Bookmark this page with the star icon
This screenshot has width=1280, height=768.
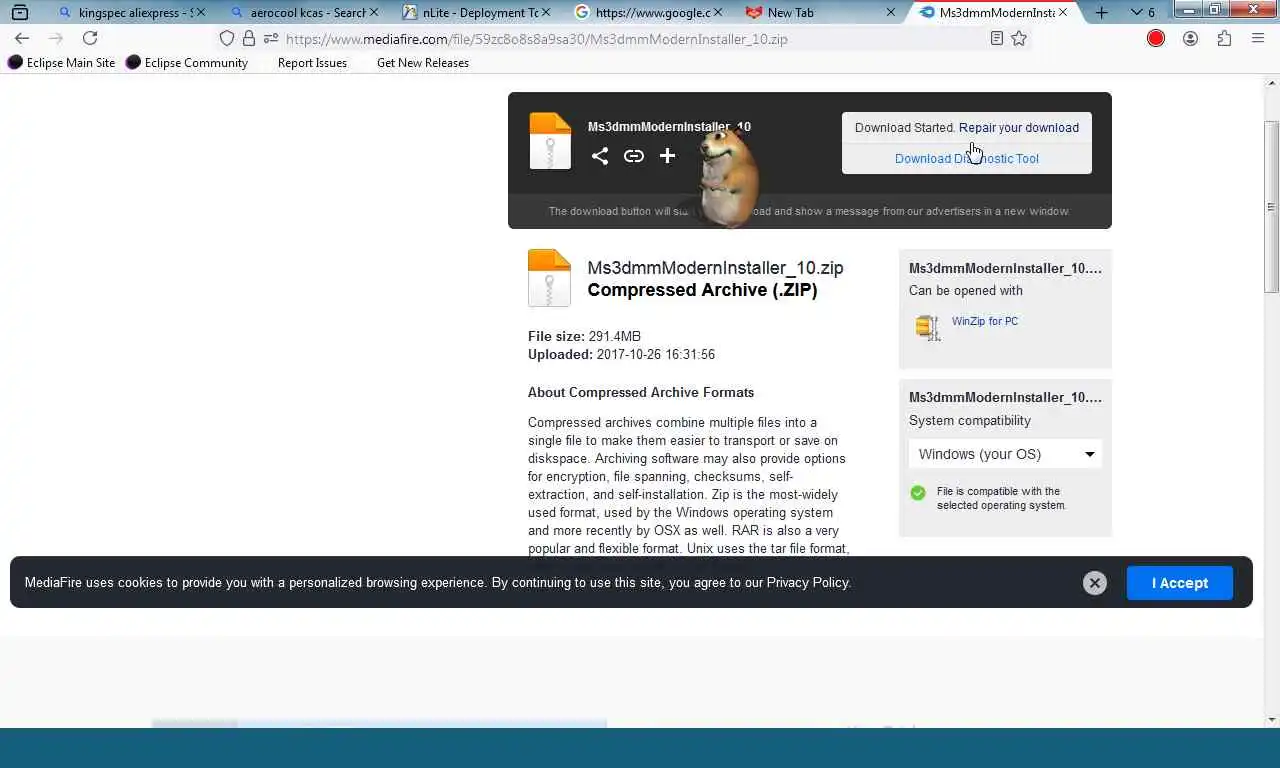(x=1019, y=38)
